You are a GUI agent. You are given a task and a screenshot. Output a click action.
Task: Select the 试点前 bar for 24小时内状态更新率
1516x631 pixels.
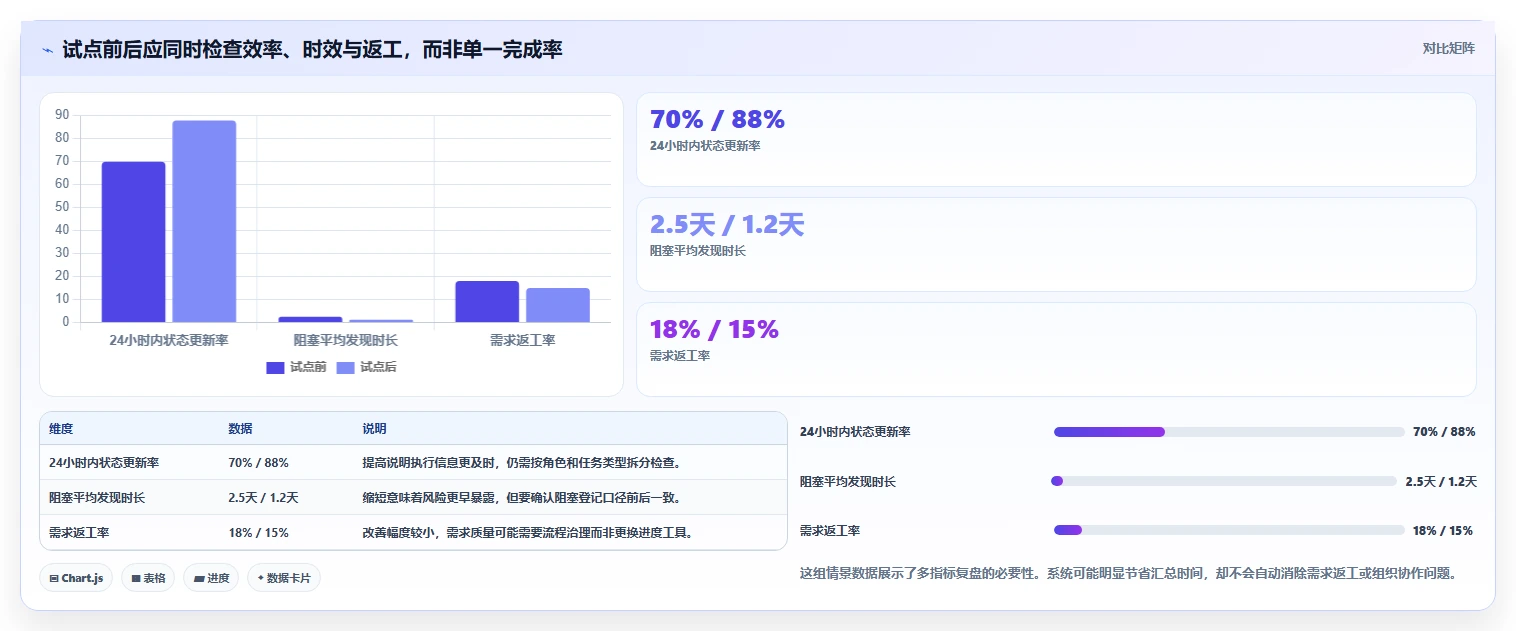click(133, 242)
